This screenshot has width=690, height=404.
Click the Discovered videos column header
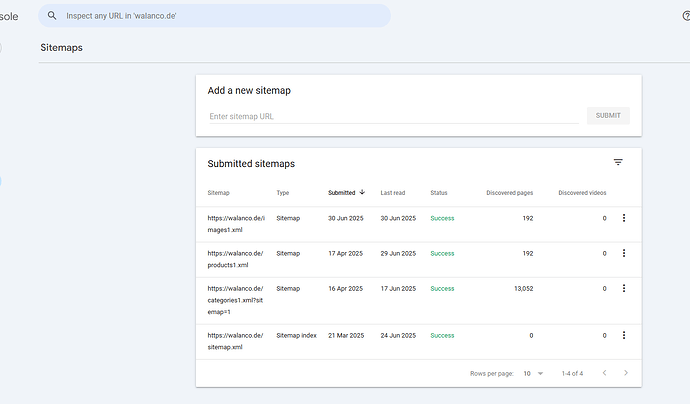(x=582, y=193)
